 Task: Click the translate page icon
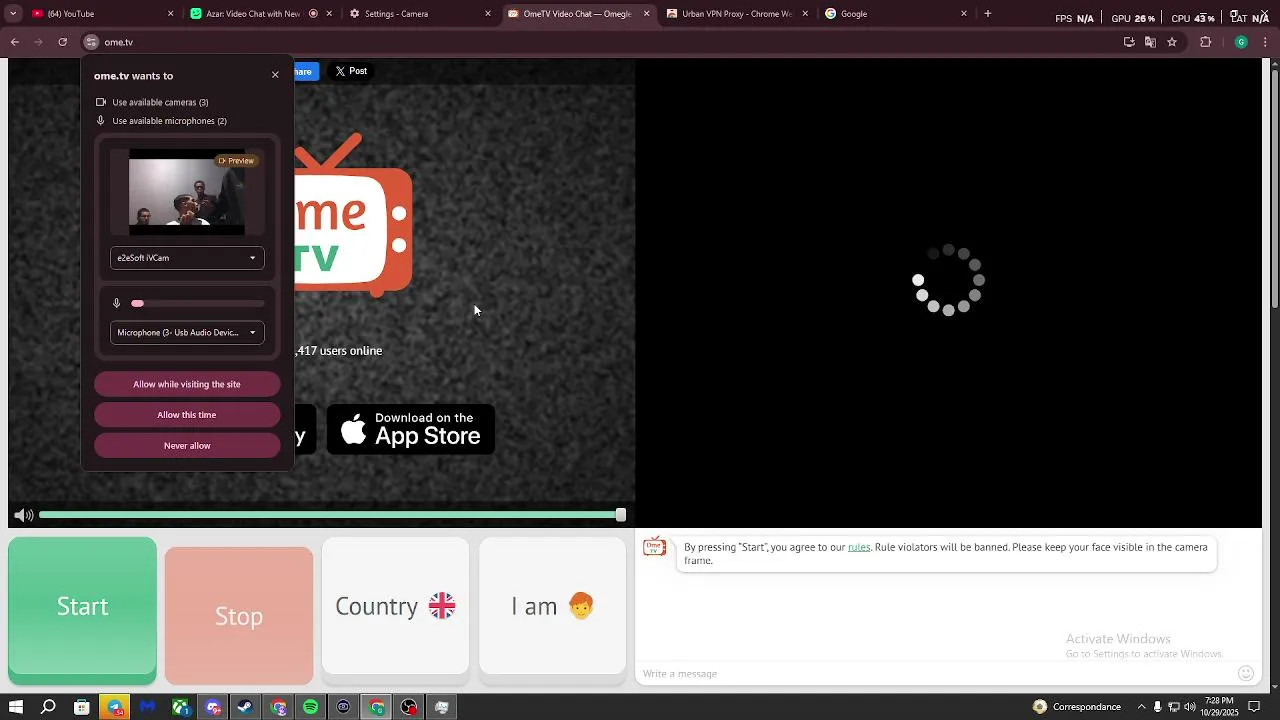[1150, 42]
